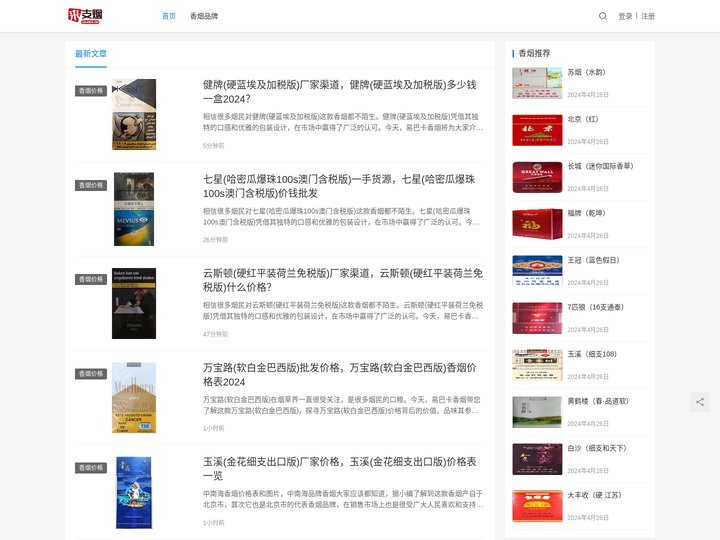This screenshot has height=540, width=720.
Task: Open sidebar item 白沙（细支和天下）
Action: pos(597,448)
